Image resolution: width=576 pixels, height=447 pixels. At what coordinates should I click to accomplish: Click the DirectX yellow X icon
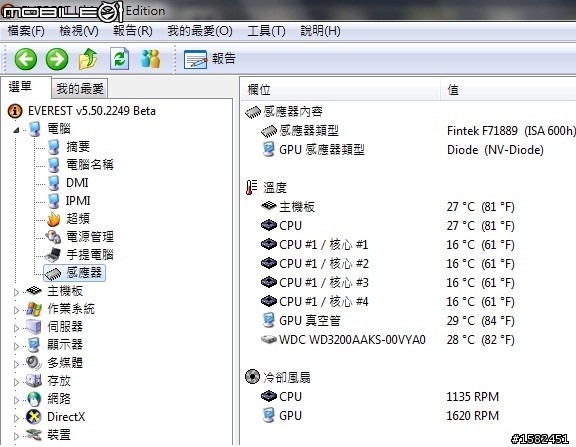[34, 417]
